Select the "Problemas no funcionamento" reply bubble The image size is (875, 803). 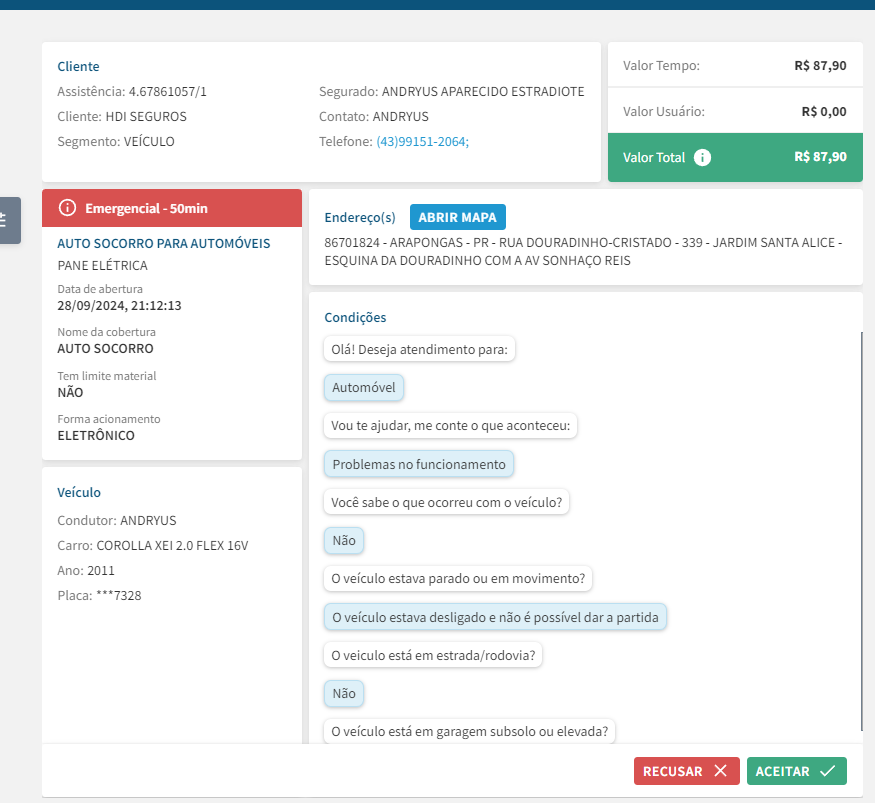419,464
